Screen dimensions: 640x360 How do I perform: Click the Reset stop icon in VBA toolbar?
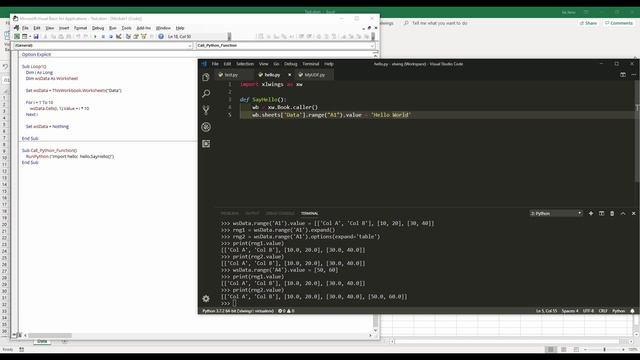(x=111, y=37)
